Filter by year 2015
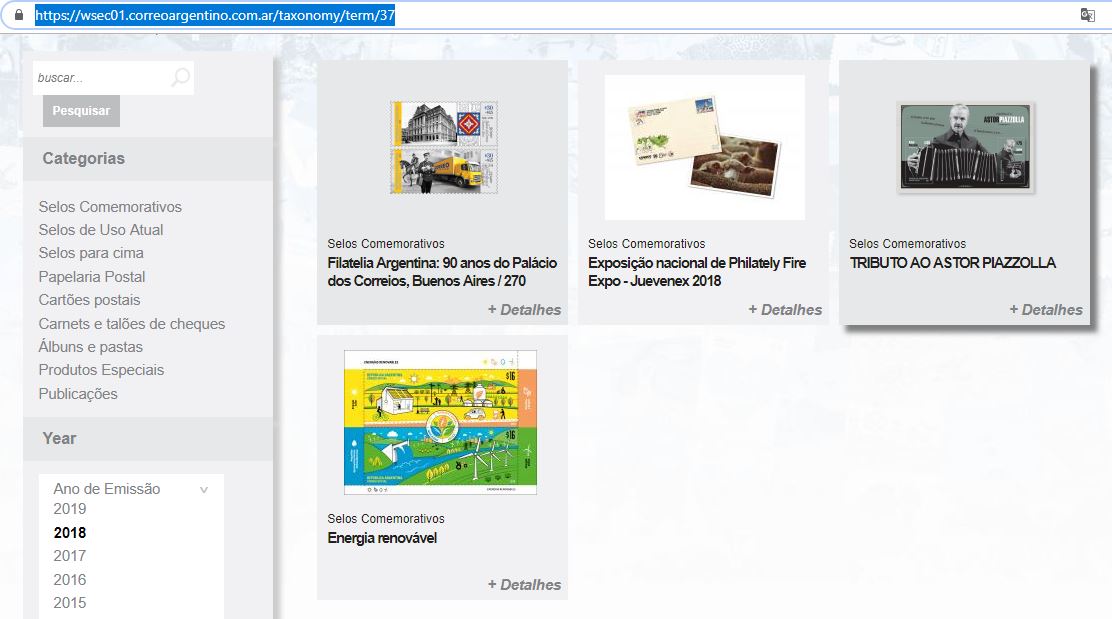 [70, 603]
